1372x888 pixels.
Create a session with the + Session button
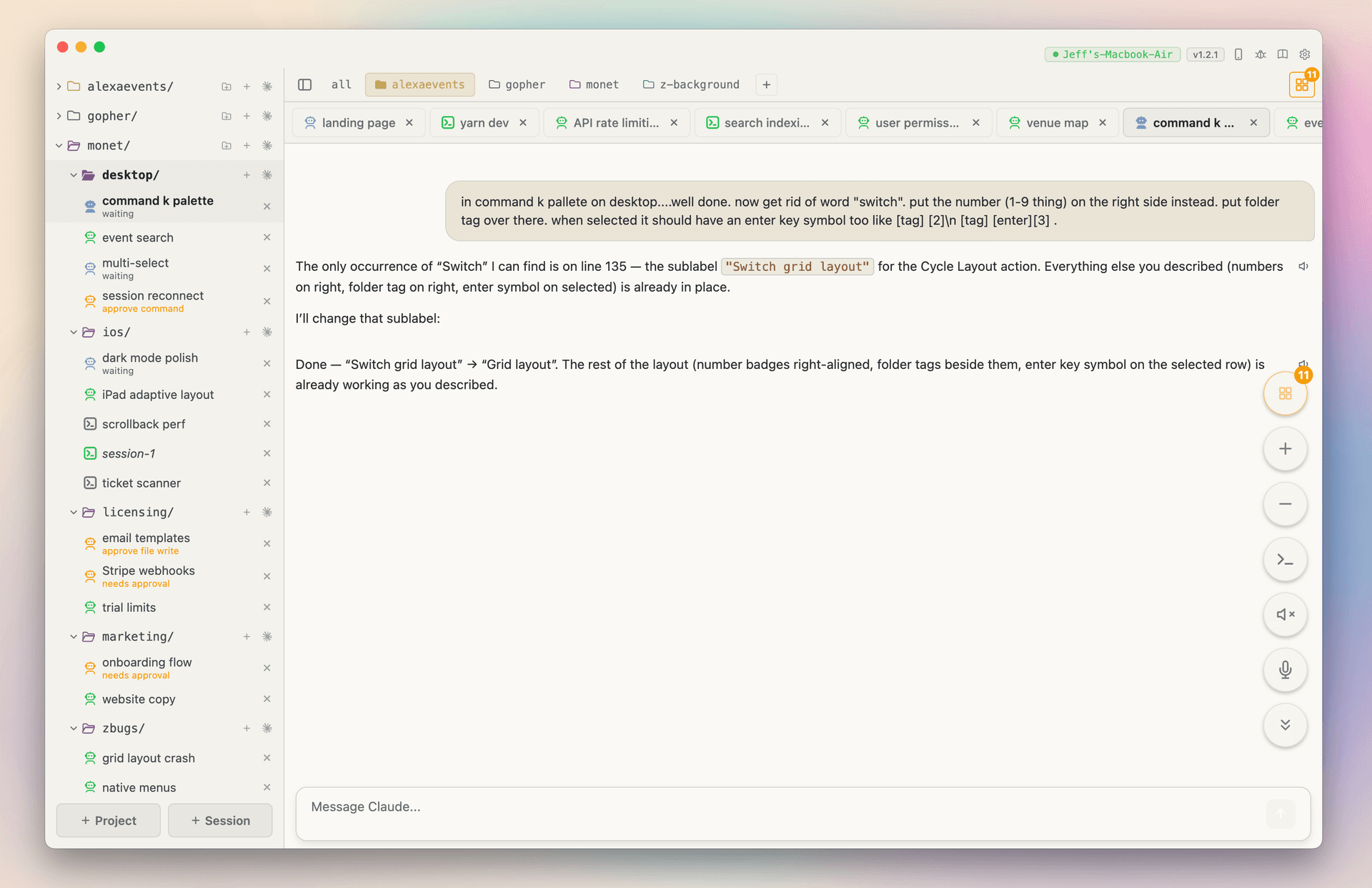click(219, 820)
